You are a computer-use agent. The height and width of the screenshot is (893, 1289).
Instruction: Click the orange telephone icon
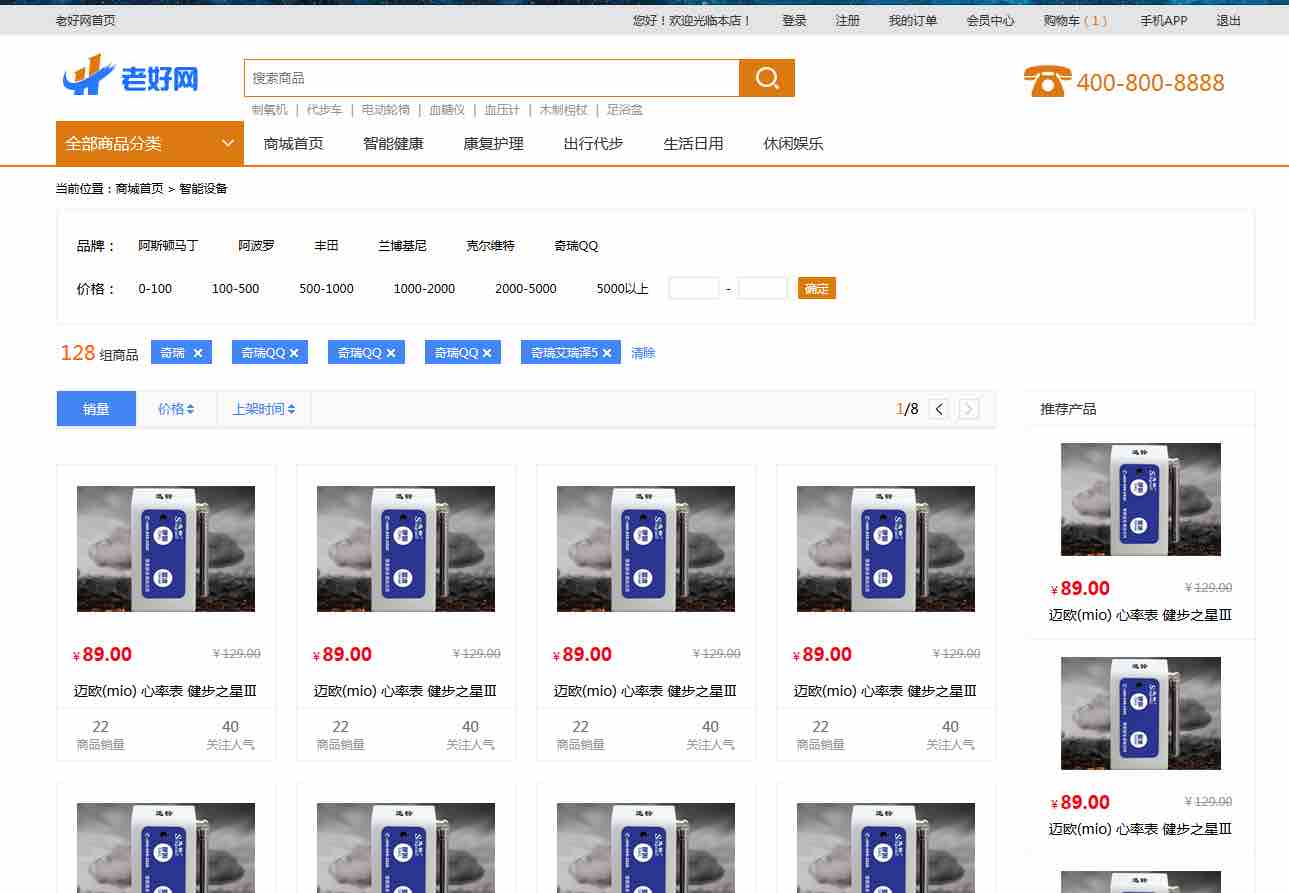(x=1047, y=81)
